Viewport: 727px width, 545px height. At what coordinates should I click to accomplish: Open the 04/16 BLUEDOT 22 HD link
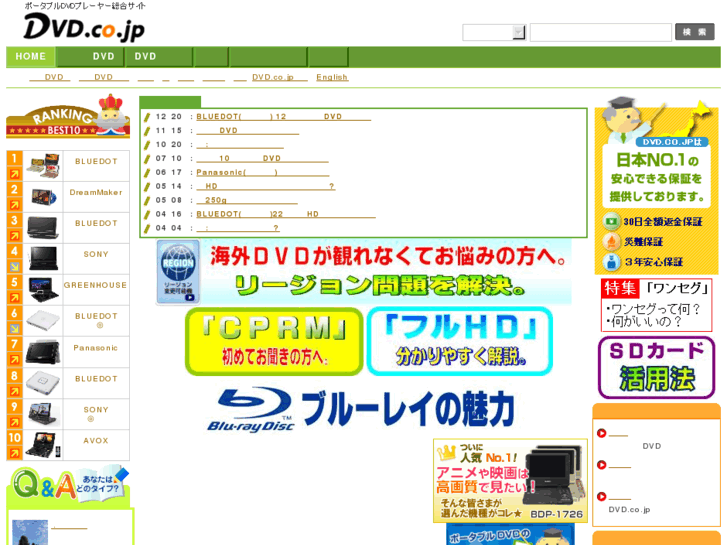[286, 214]
